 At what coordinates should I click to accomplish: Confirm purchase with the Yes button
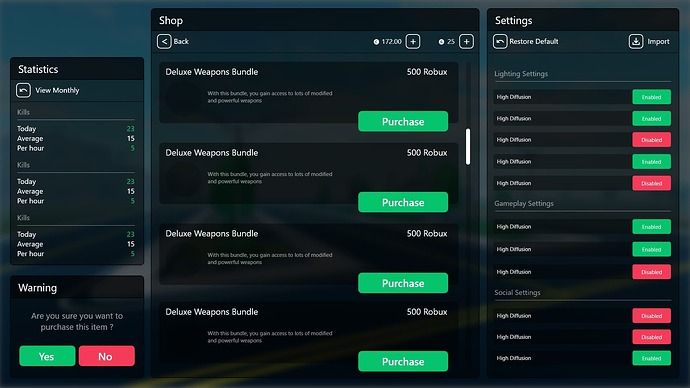47,356
